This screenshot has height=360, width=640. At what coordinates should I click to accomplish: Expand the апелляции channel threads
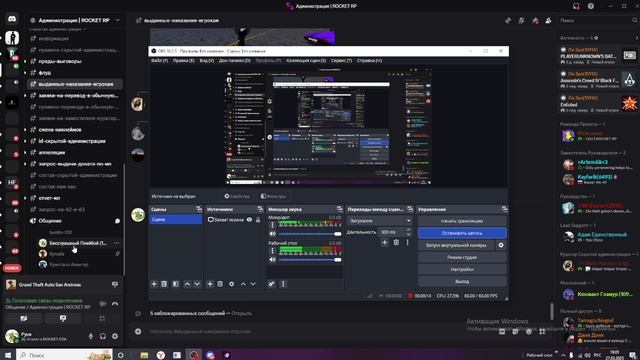[x=25, y=153]
